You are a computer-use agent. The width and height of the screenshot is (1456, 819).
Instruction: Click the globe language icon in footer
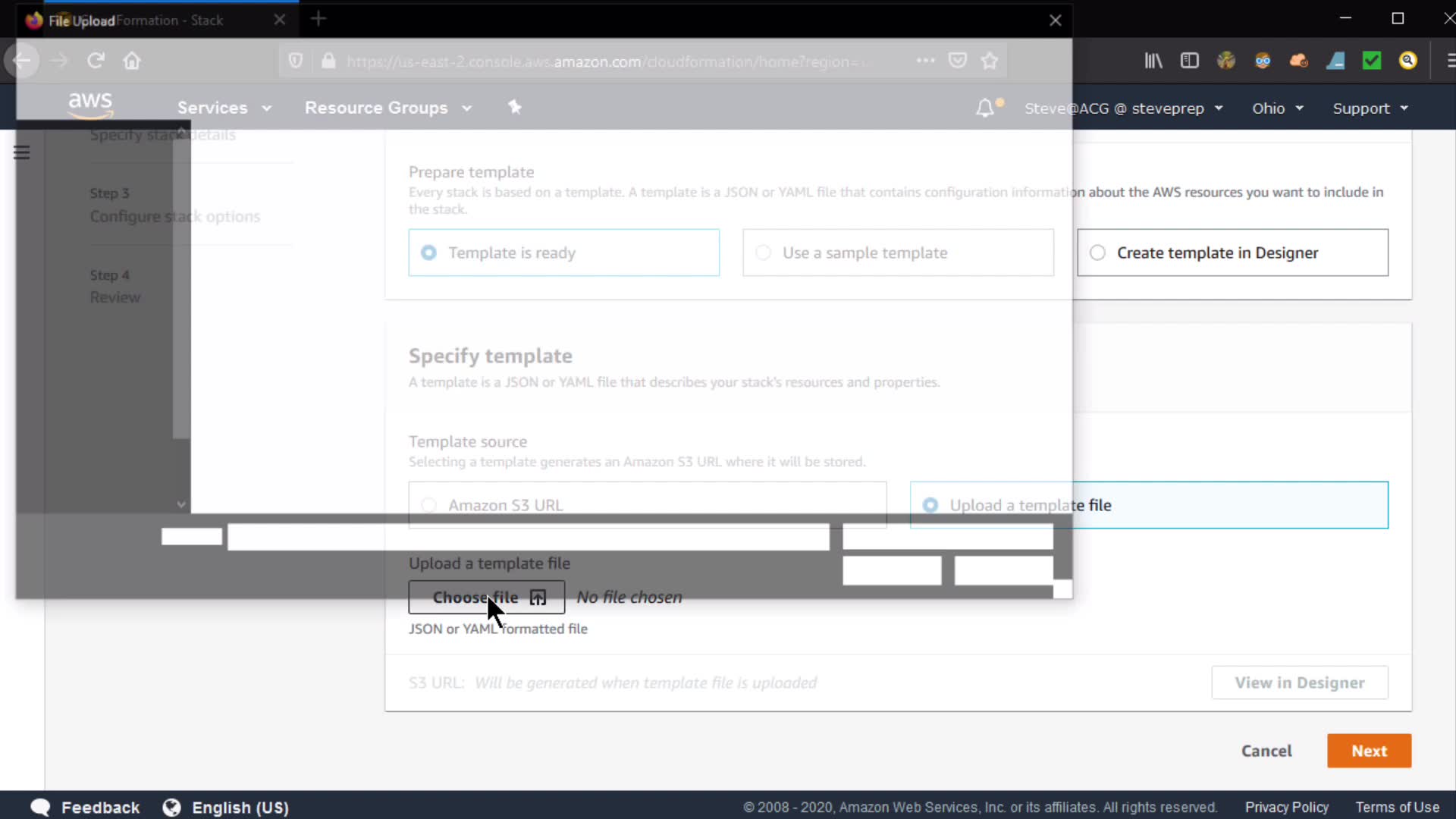point(172,807)
